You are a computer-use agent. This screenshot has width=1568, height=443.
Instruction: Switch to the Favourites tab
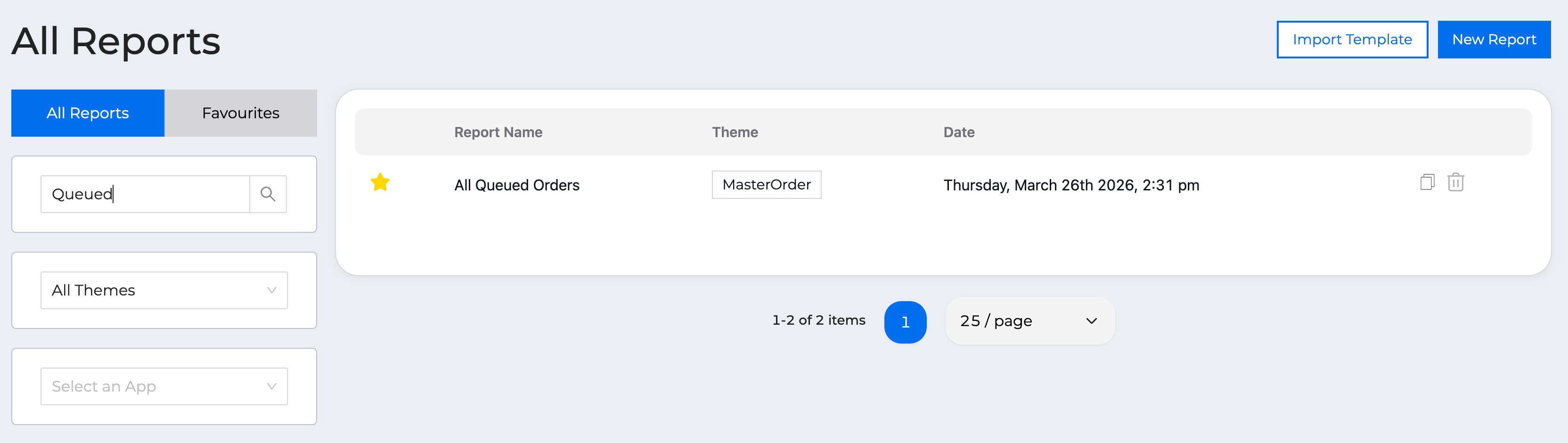click(x=240, y=113)
